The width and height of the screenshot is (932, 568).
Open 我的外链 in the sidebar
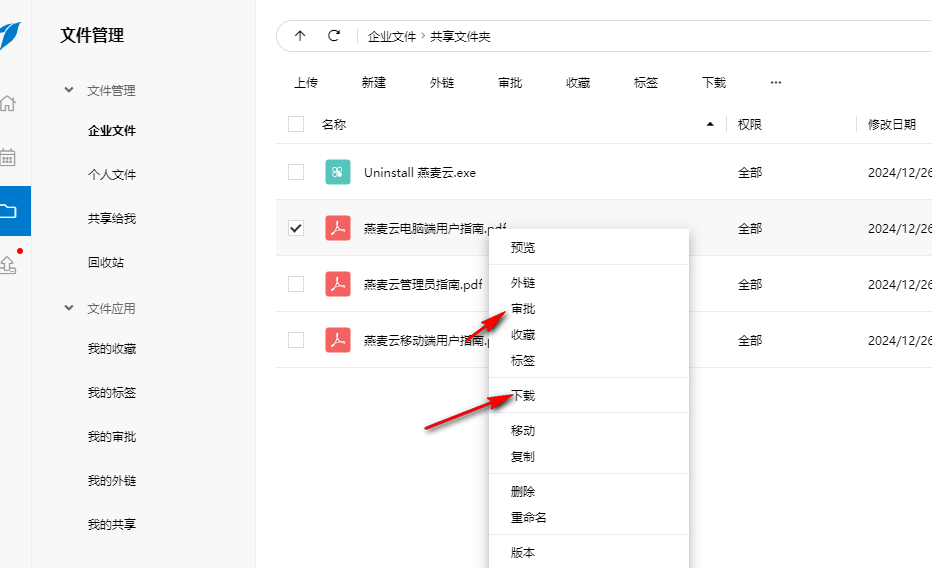point(112,481)
